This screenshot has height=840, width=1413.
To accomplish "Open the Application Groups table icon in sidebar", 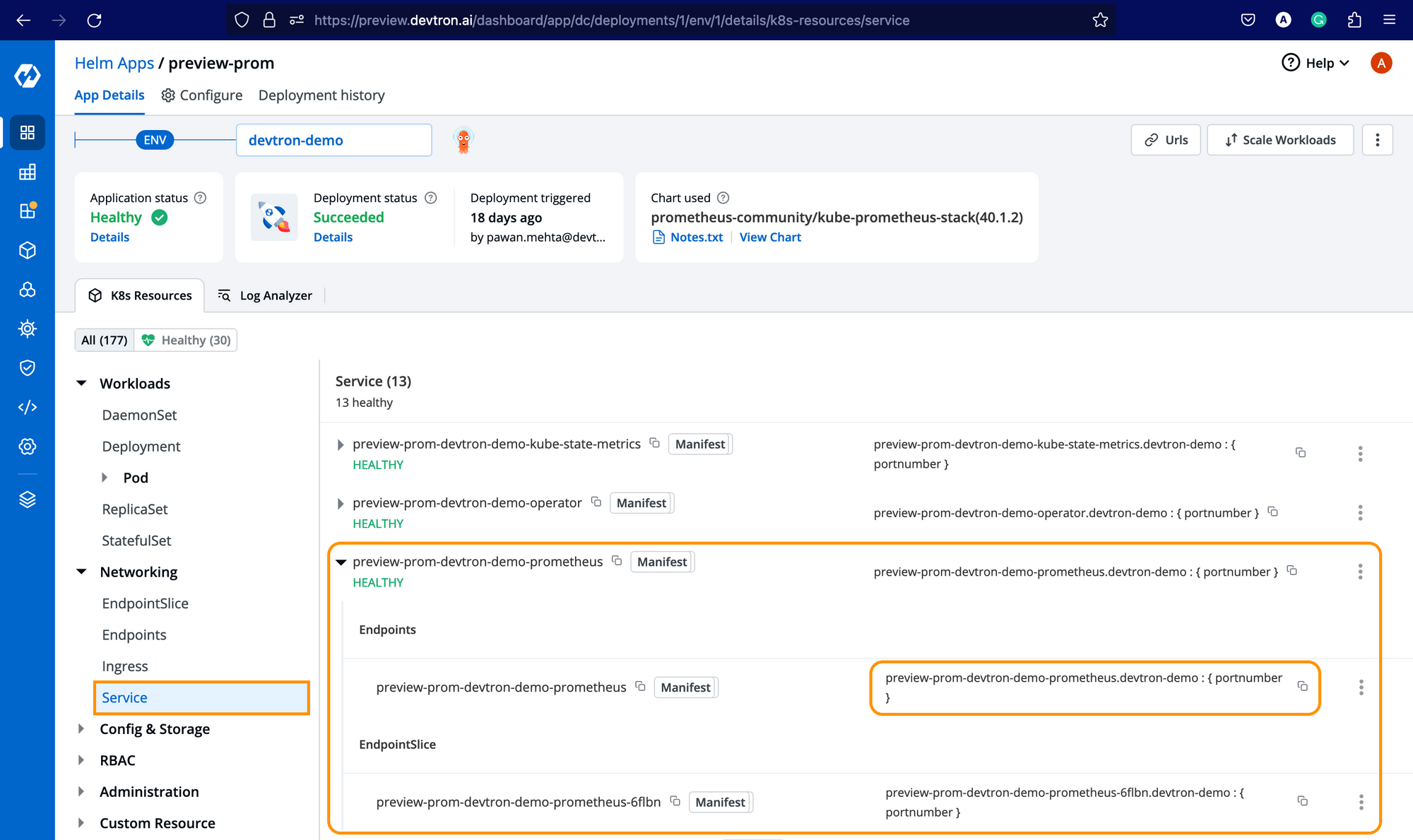I will click(28, 172).
